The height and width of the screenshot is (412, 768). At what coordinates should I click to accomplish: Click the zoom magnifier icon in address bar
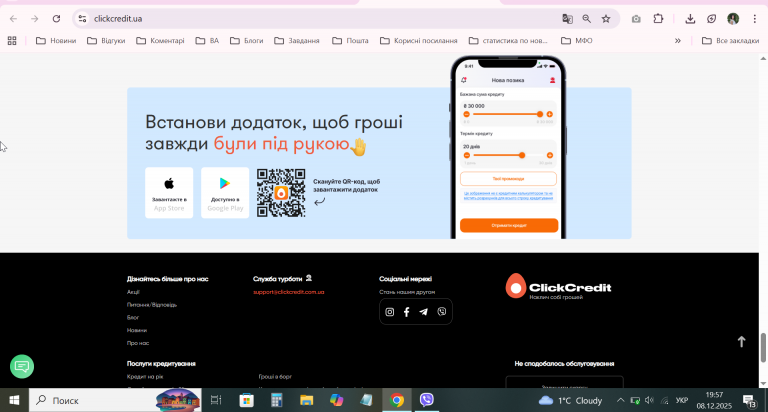pos(586,19)
